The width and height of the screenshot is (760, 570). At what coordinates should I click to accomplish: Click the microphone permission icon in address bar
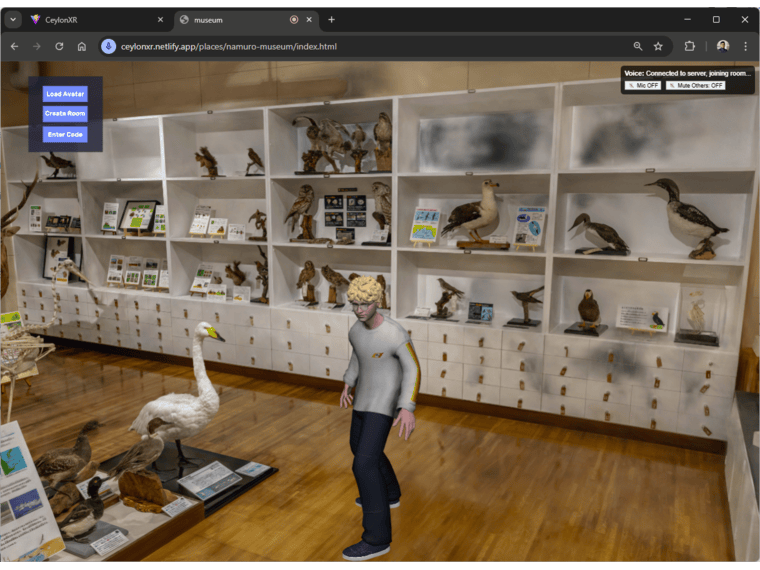(x=108, y=46)
